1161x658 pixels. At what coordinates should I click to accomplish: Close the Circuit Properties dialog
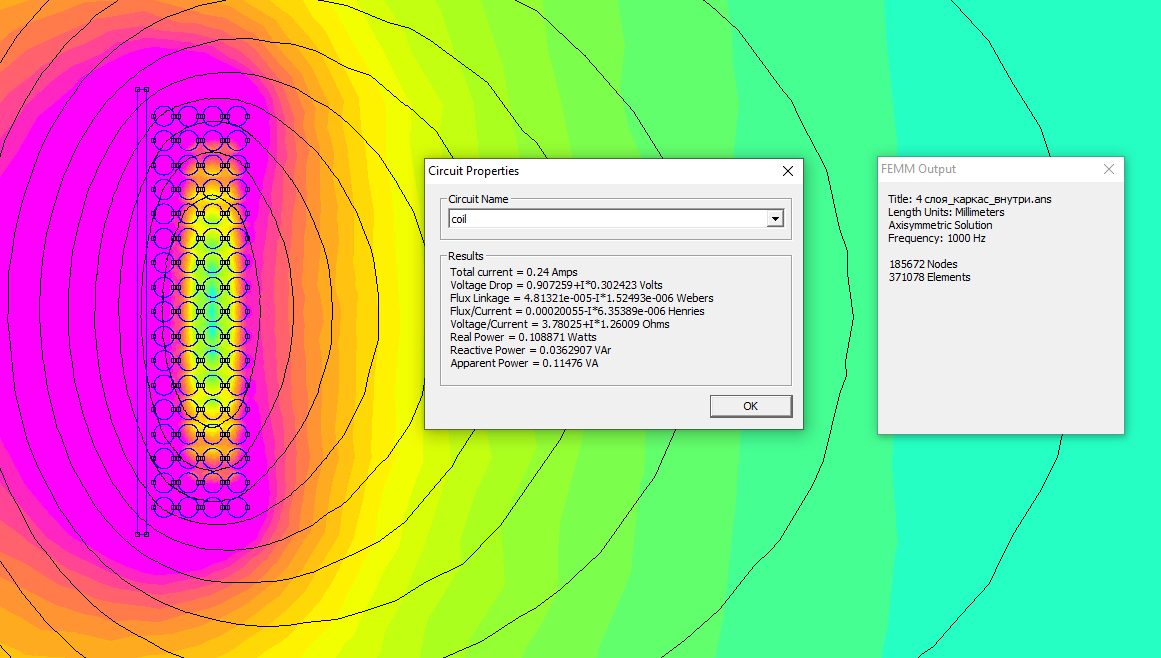click(x=788, y=171)
